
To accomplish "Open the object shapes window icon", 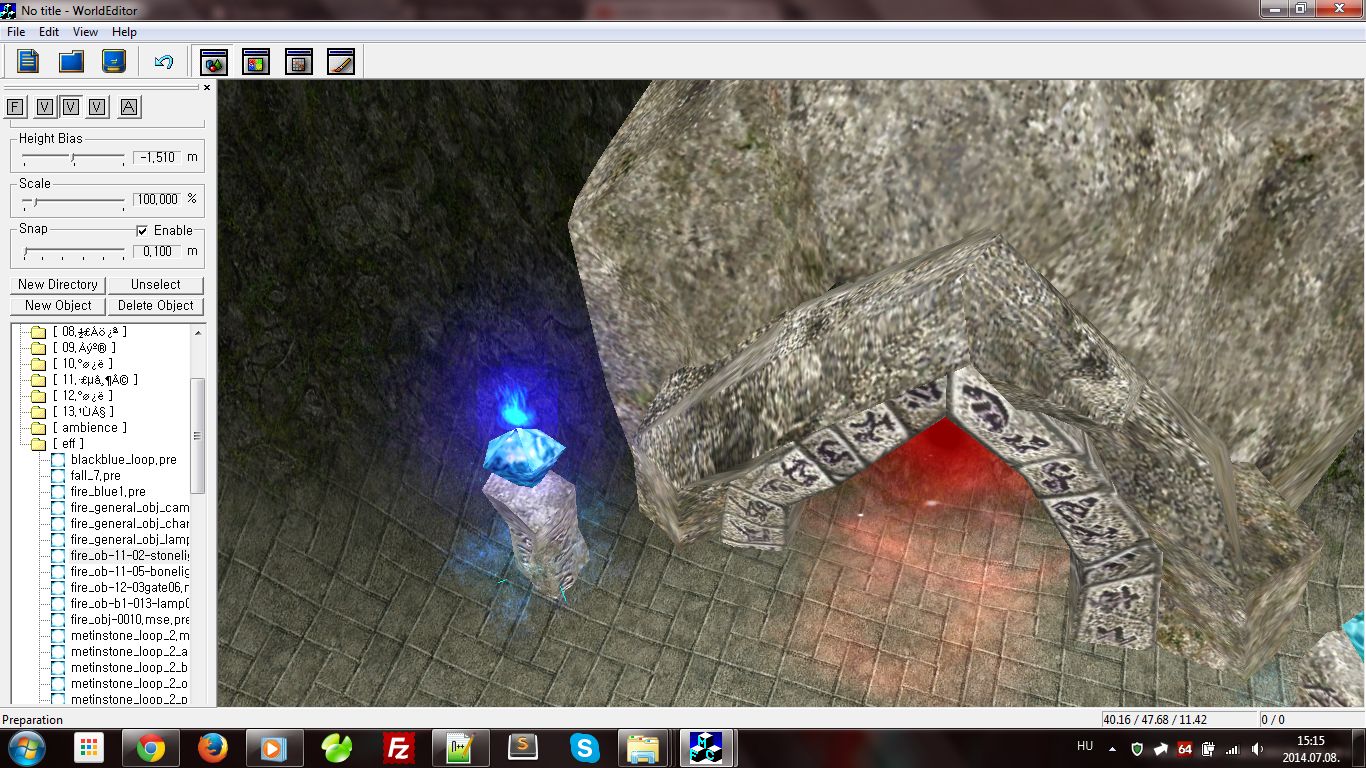I will (x=214, y=62).
